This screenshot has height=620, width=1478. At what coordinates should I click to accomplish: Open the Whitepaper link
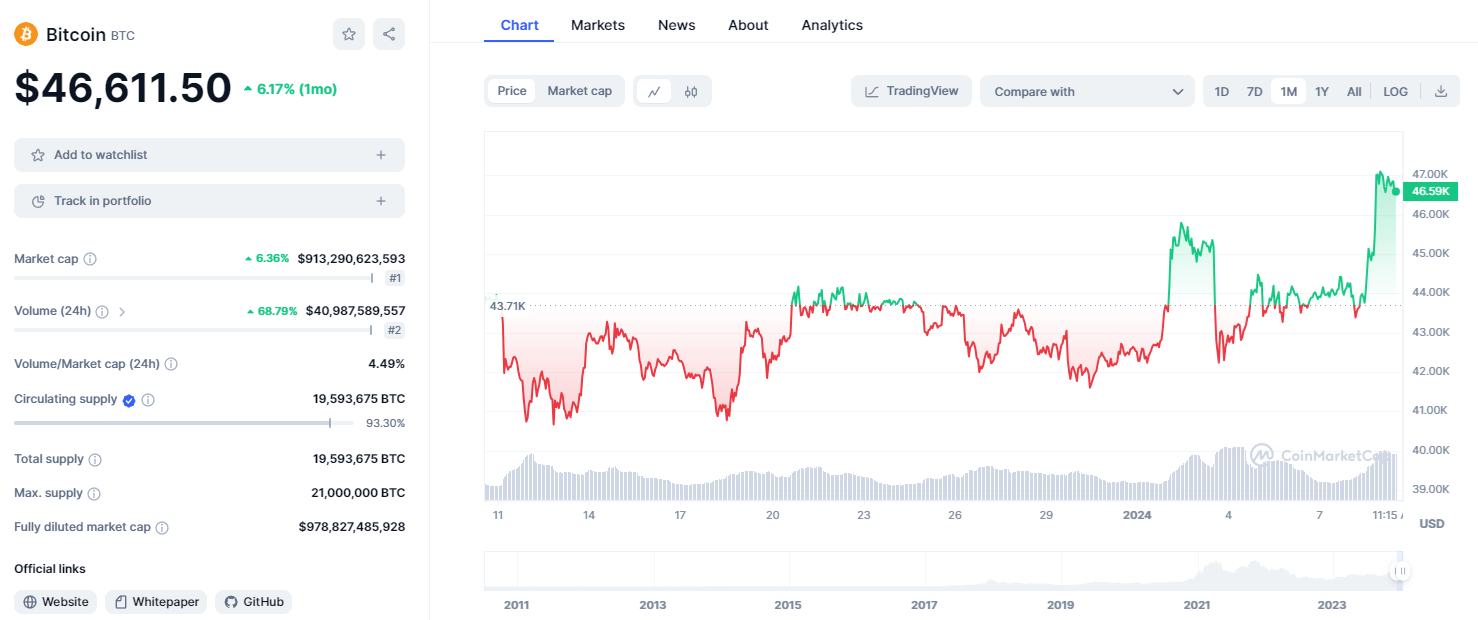pyautogui.click(x=155, y=601)
